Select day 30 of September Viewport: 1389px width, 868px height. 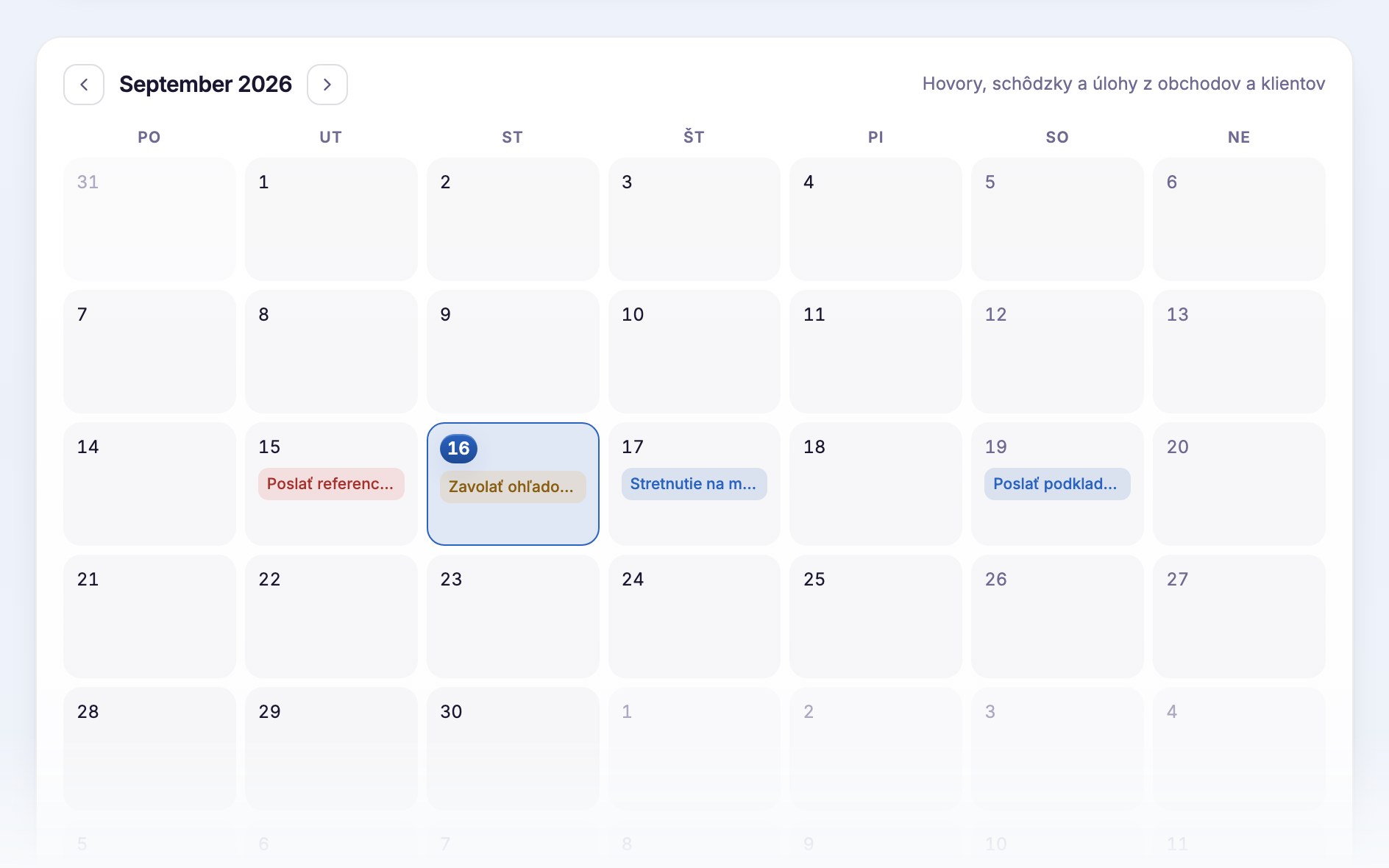point(513,749)
